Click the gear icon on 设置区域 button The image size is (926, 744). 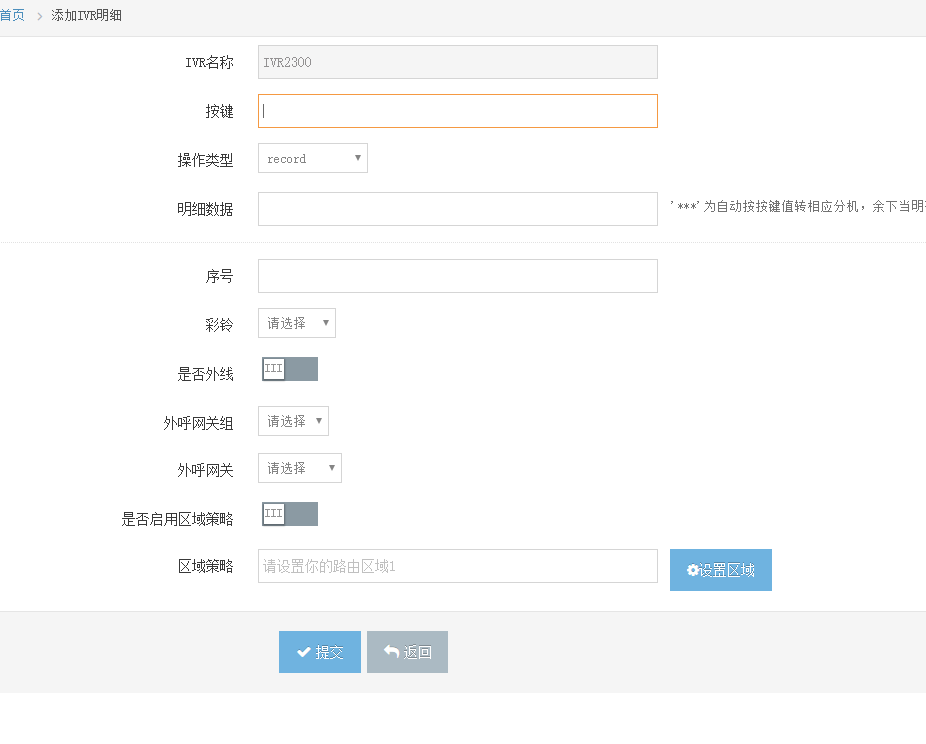tap(693, 570)
